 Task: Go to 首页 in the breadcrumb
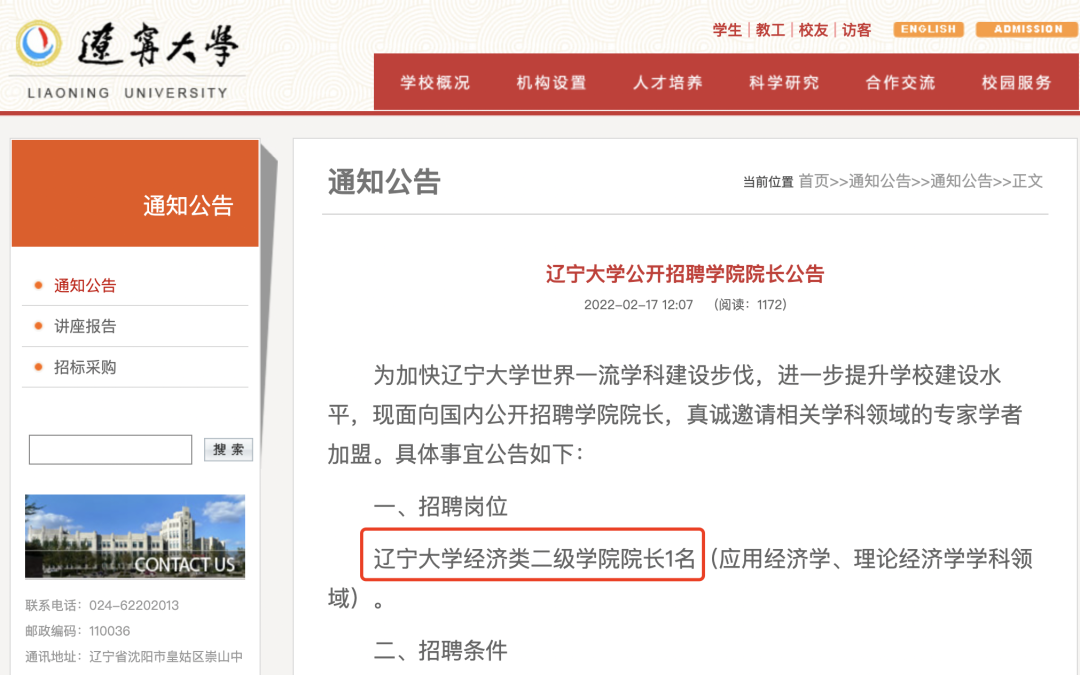pos(813,181)
